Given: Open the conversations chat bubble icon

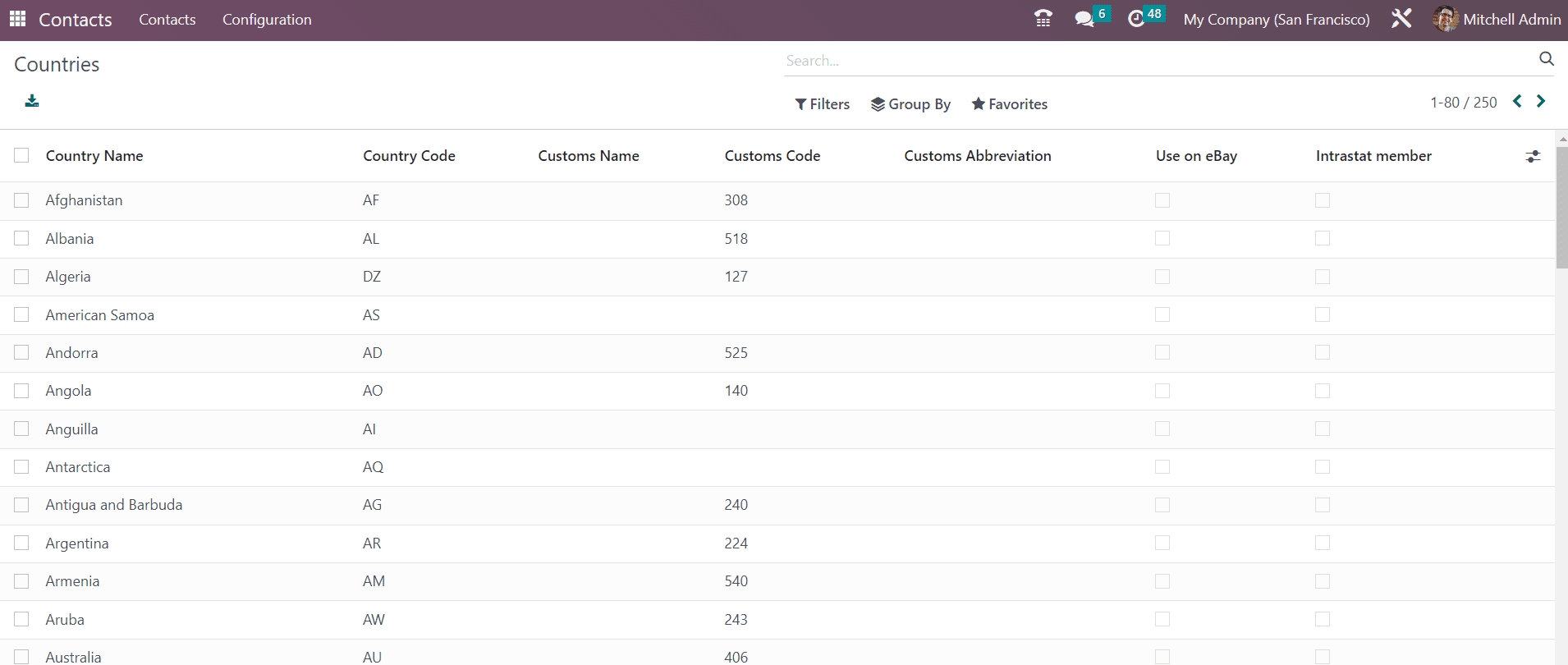Looking at the screenshot, I should pos(1084,19).
